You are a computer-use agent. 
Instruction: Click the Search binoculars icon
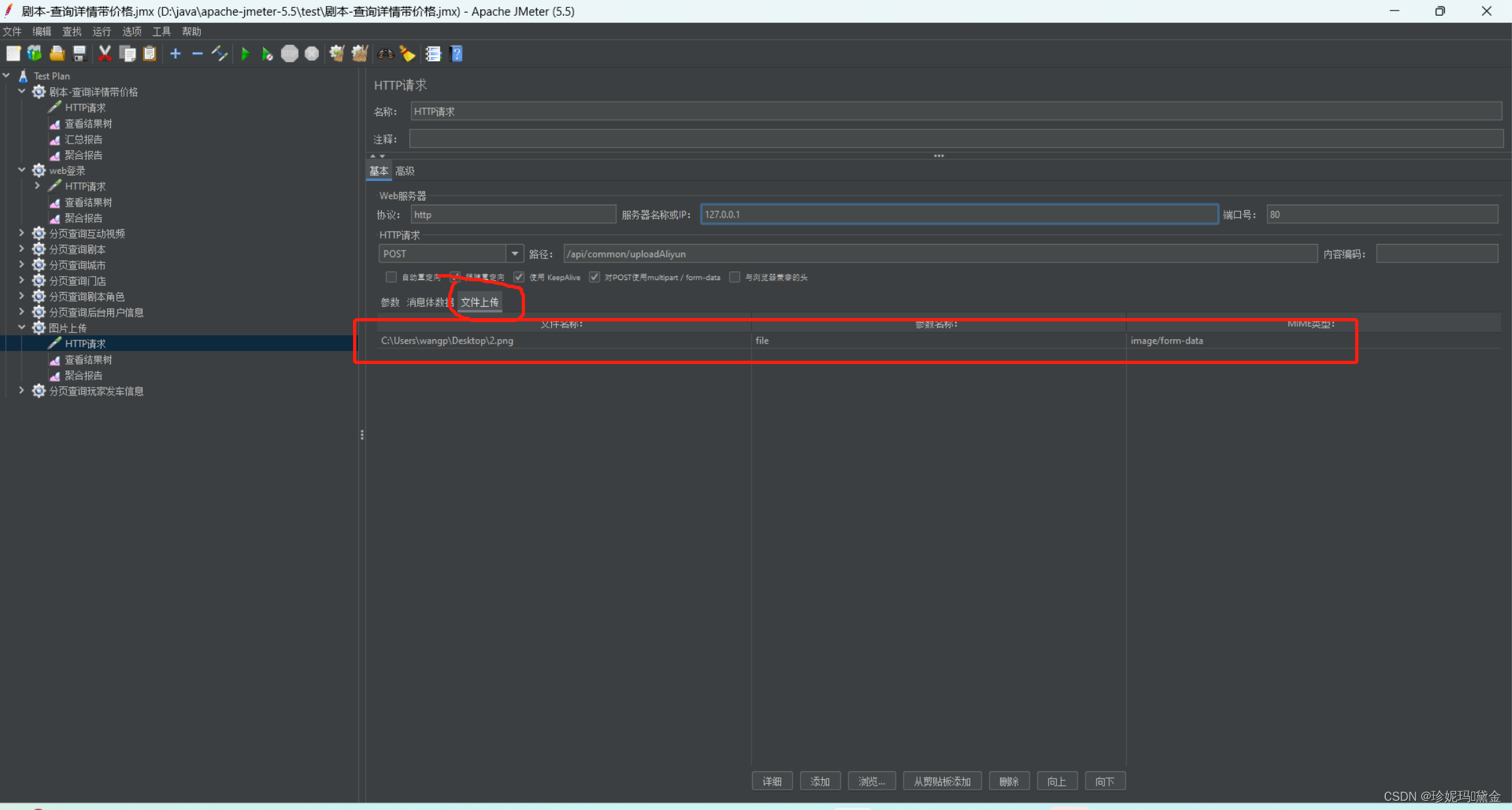click(385, 54)
